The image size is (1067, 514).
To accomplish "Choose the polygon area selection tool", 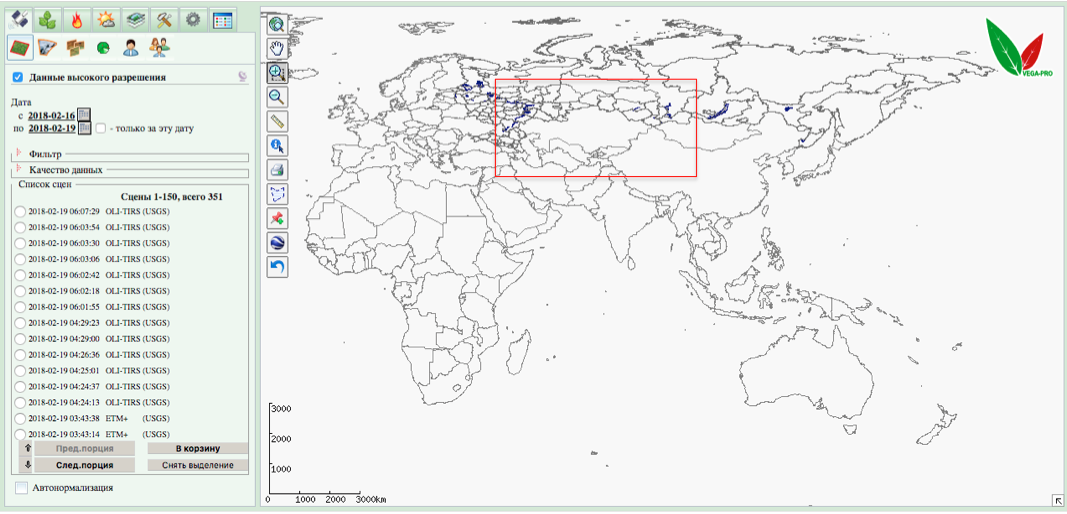I will pos(277,194).
